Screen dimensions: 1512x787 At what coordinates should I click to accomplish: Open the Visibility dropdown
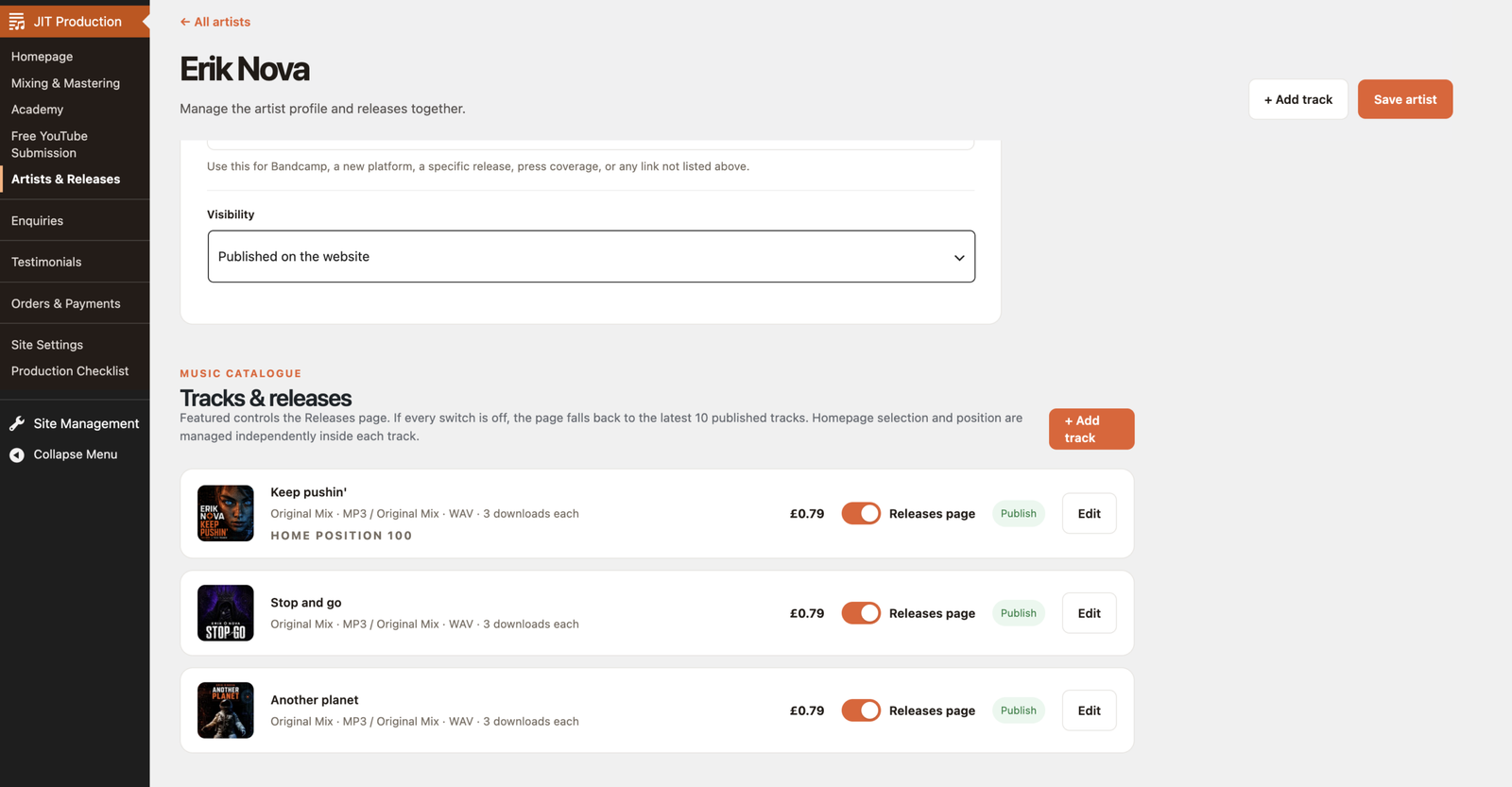pyautogui.click(x=592, y=257)
